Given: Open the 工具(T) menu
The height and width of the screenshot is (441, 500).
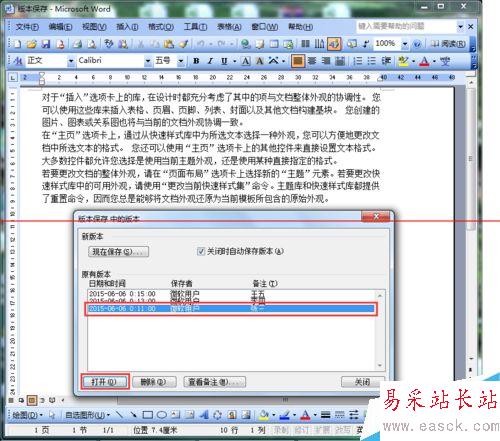Looking at the screenshot, I should coord(195,27).
